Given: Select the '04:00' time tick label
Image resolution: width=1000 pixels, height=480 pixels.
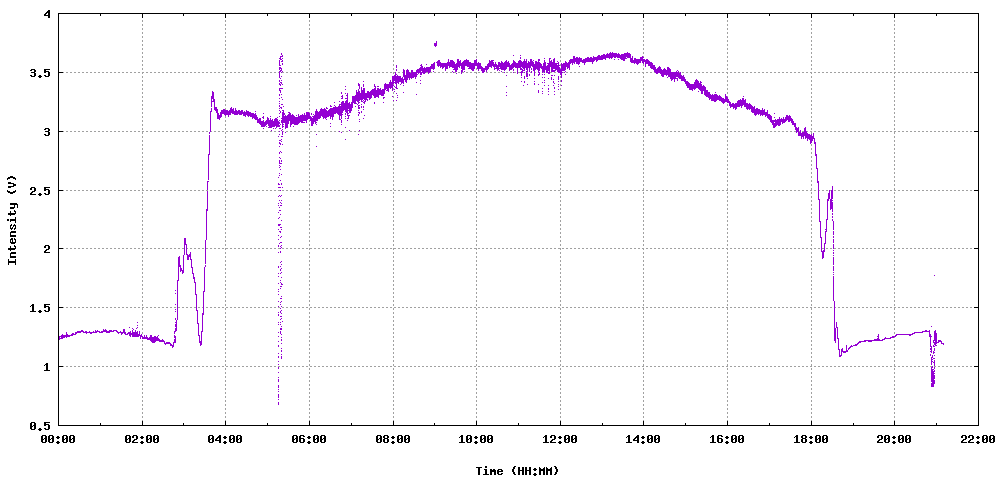Looking at the screenshot, I should point(225,439).
